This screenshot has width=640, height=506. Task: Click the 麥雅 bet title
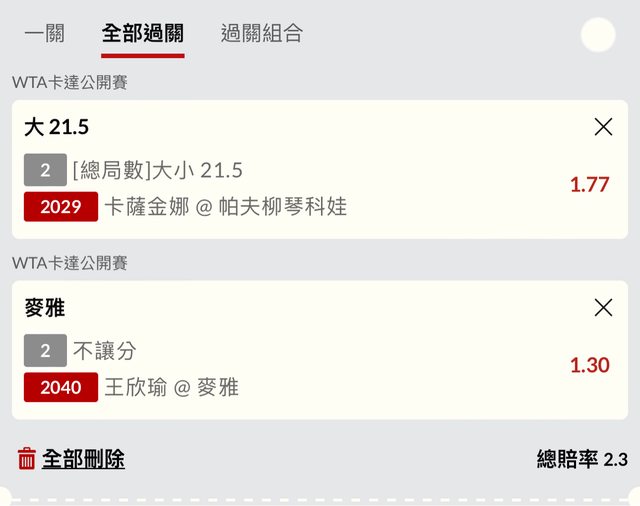tap(45, 308)
